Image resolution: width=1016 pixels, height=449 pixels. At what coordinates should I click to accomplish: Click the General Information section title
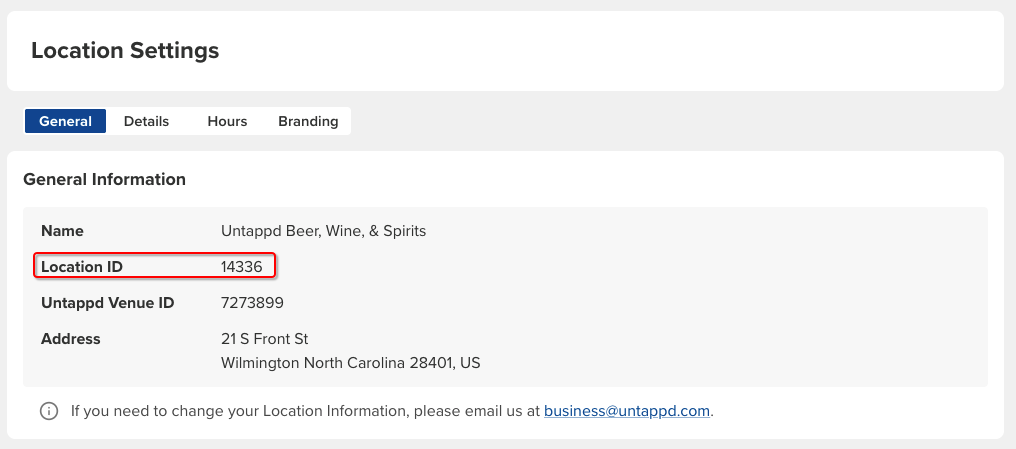(104, 180)
